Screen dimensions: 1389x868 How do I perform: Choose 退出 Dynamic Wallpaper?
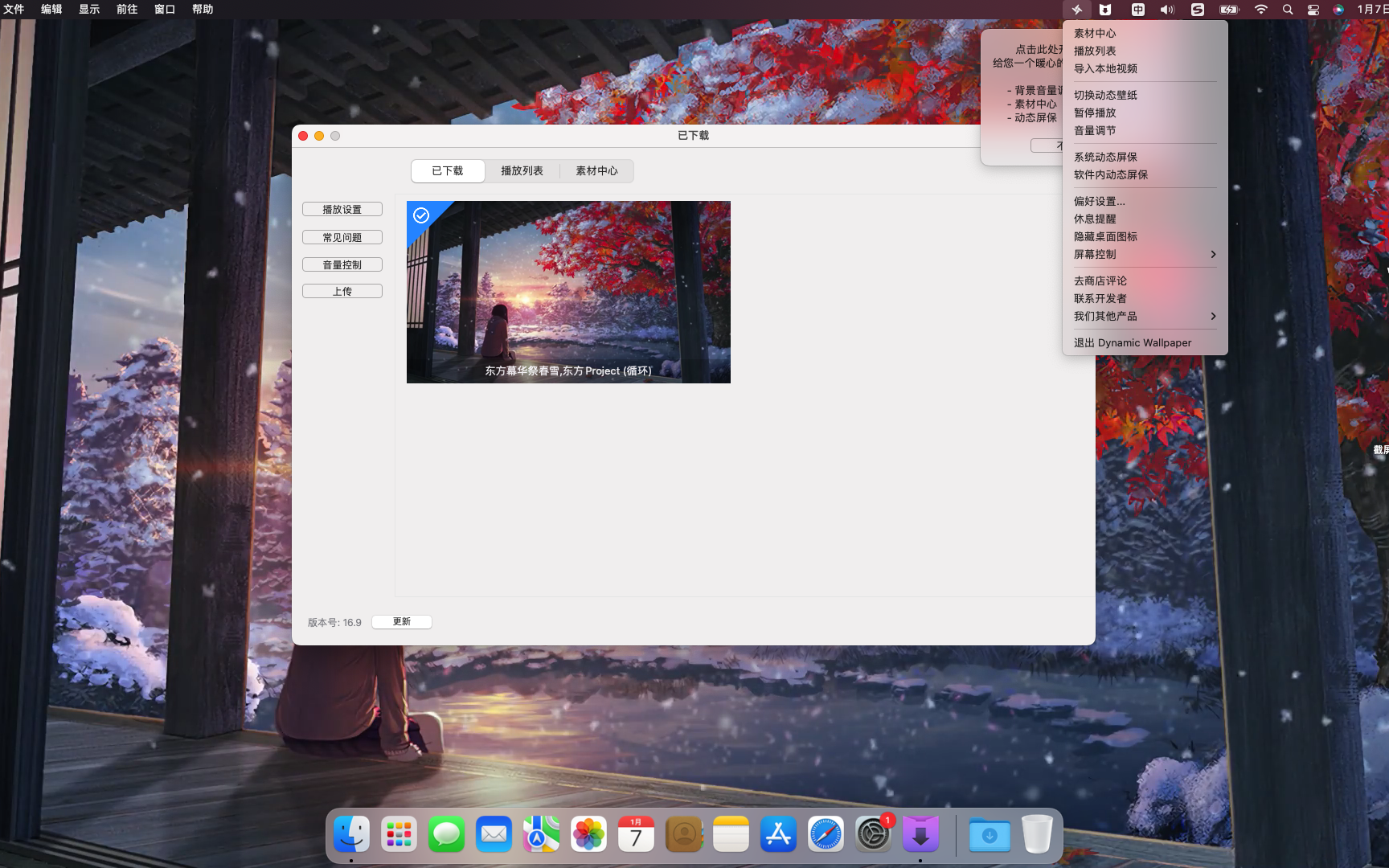1145,342
